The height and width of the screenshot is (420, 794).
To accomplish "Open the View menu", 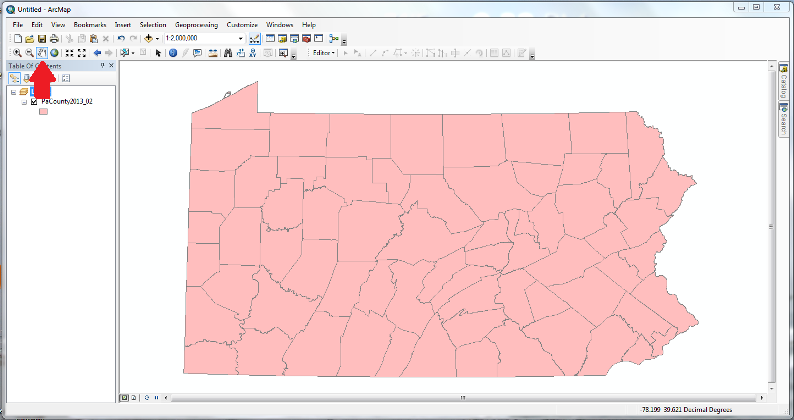I will pyautogui.click(x=58, y=24).
